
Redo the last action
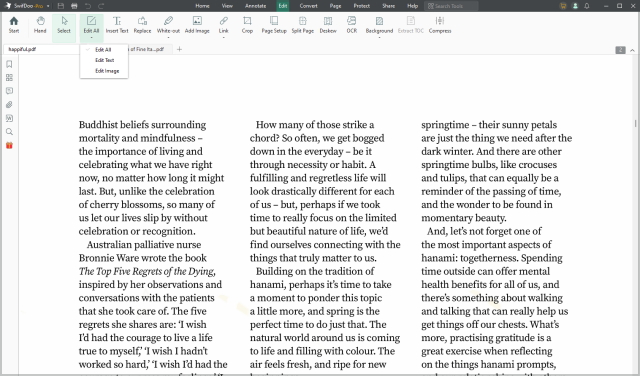coord(101,6)
